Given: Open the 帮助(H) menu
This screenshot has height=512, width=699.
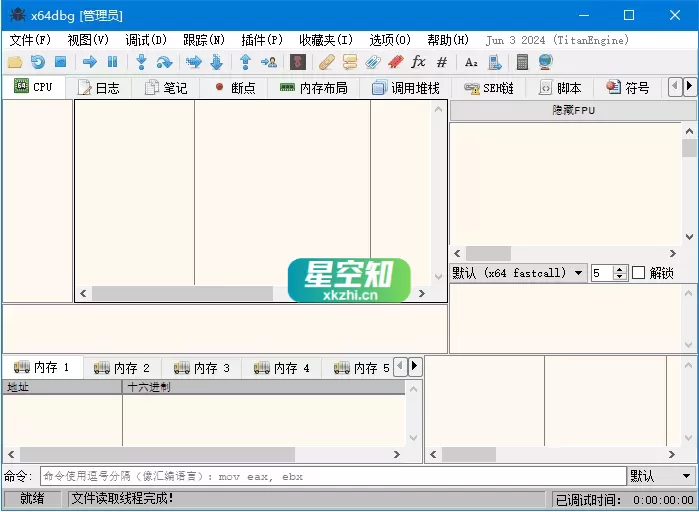Looking at the screenshot, I should tap(448, 40).
